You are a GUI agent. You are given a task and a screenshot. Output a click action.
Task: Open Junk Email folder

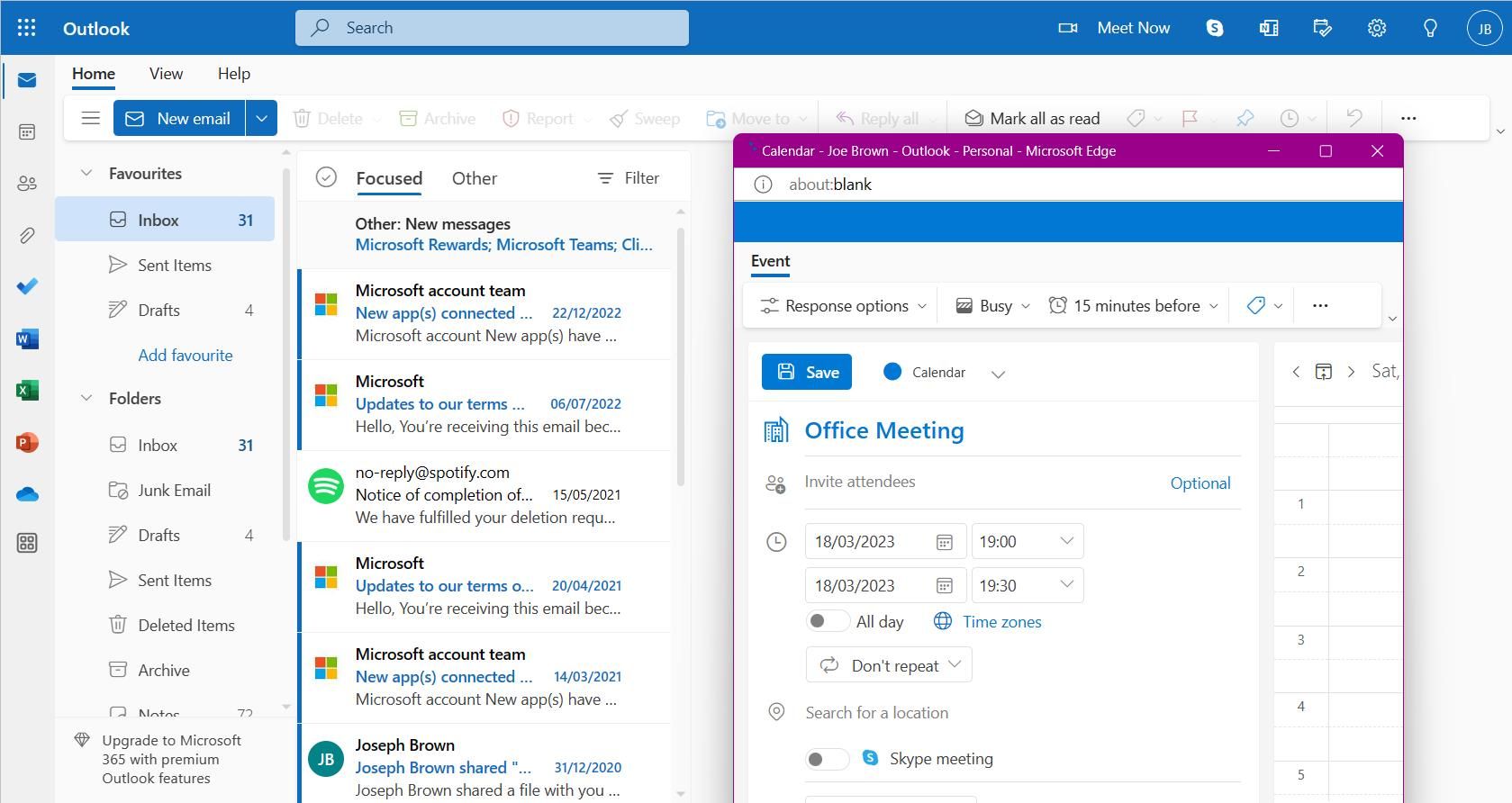pos(165,490)
